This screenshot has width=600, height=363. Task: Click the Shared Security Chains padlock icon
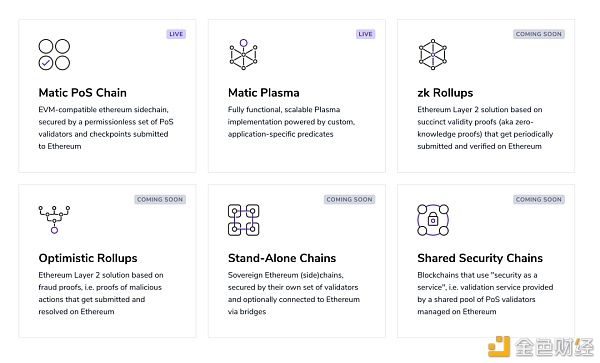(433, 220)
